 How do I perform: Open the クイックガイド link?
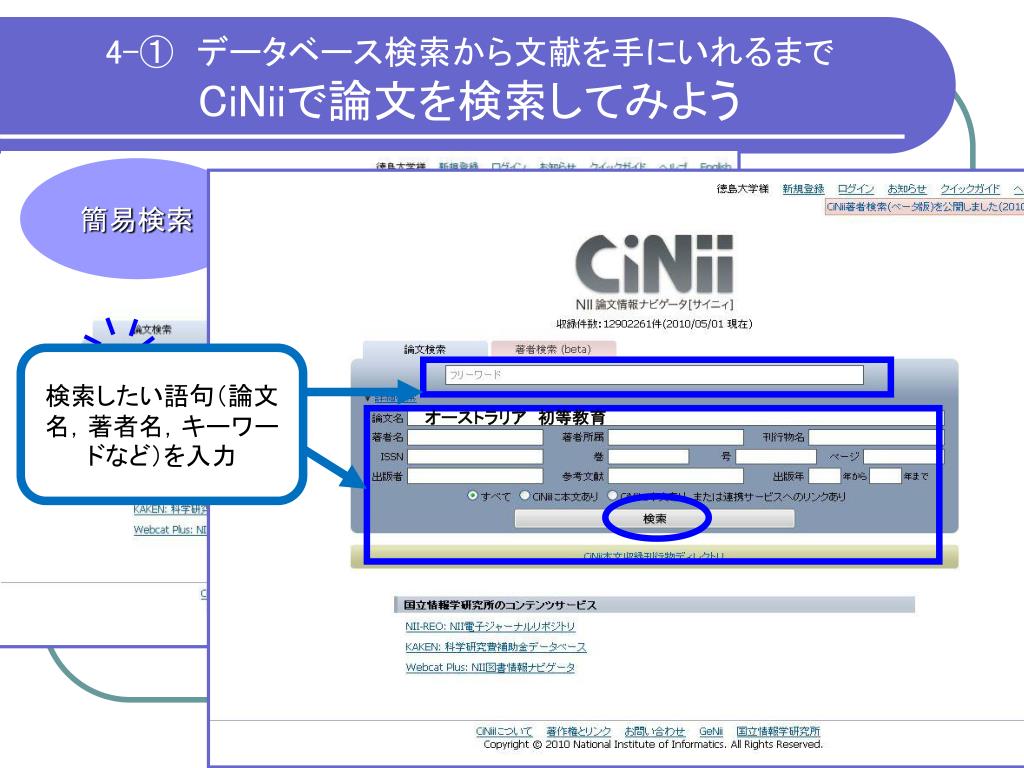pyautogui.click(x=970, y=189)
